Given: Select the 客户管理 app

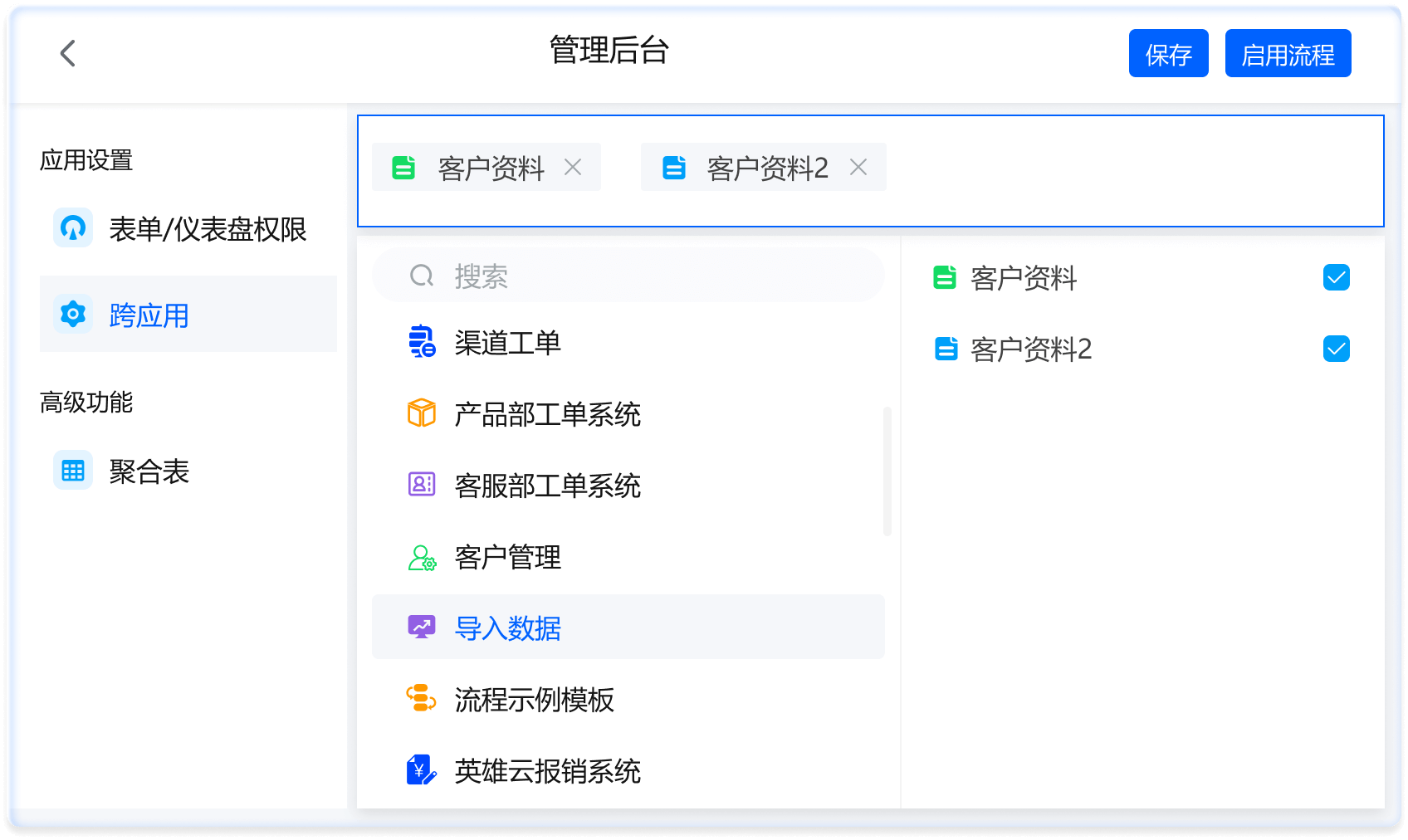Looking at the screenshot, I should pos(628,557).
